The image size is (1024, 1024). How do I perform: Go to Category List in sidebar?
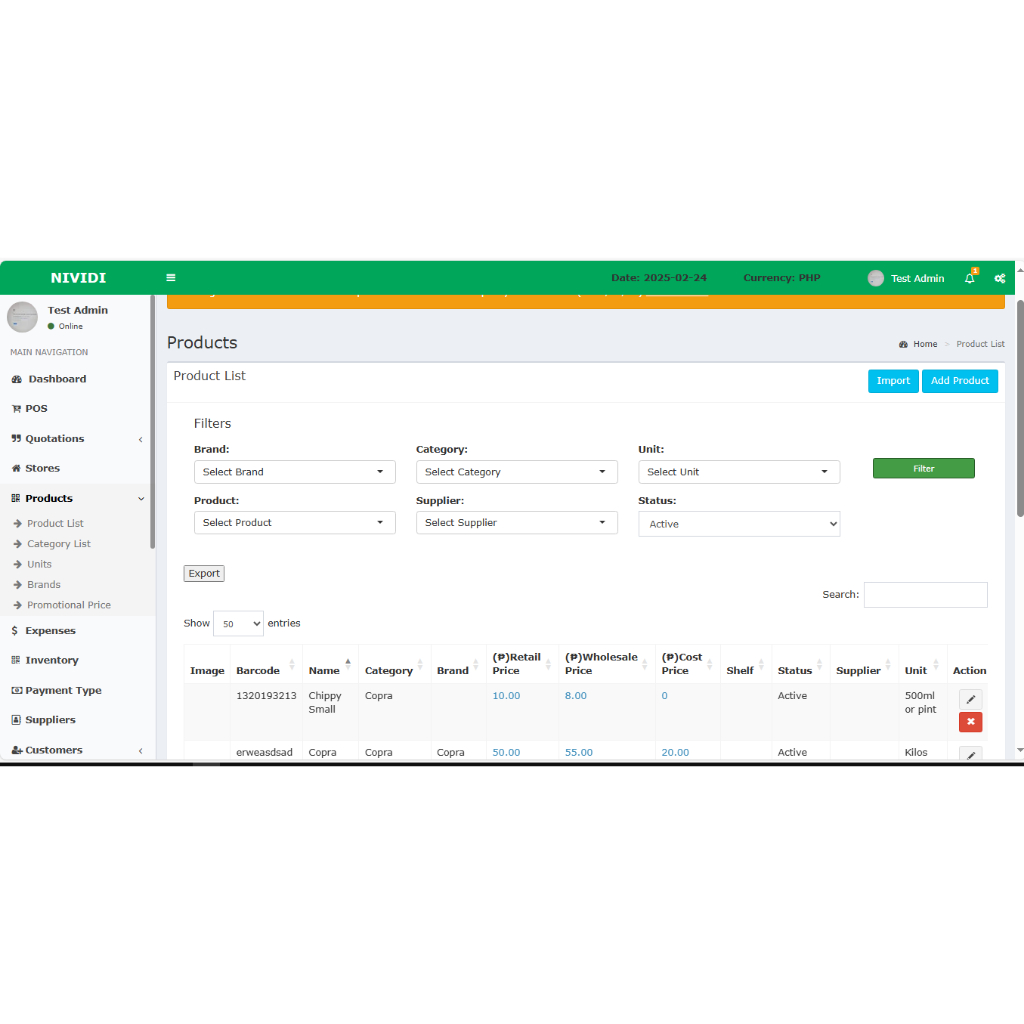pyautogui.click(x=58, y=544)
